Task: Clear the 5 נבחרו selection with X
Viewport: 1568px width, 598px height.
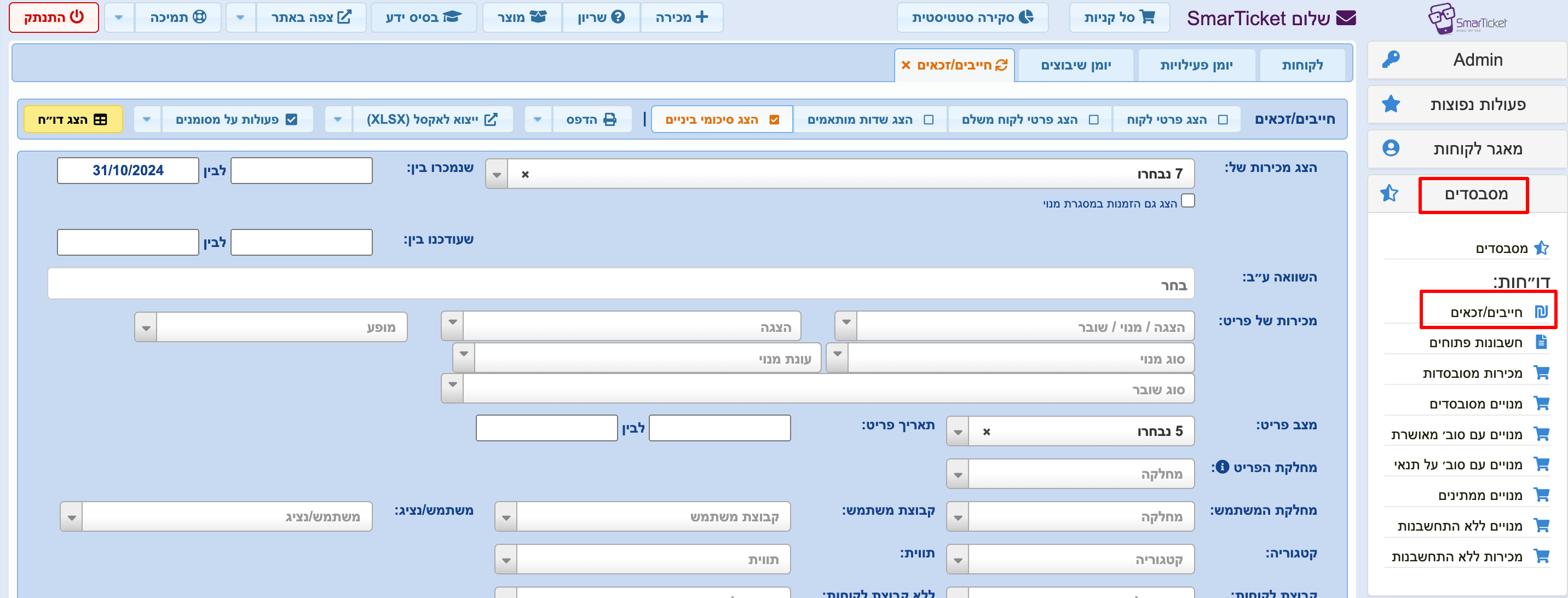Action: pos(986,432)
